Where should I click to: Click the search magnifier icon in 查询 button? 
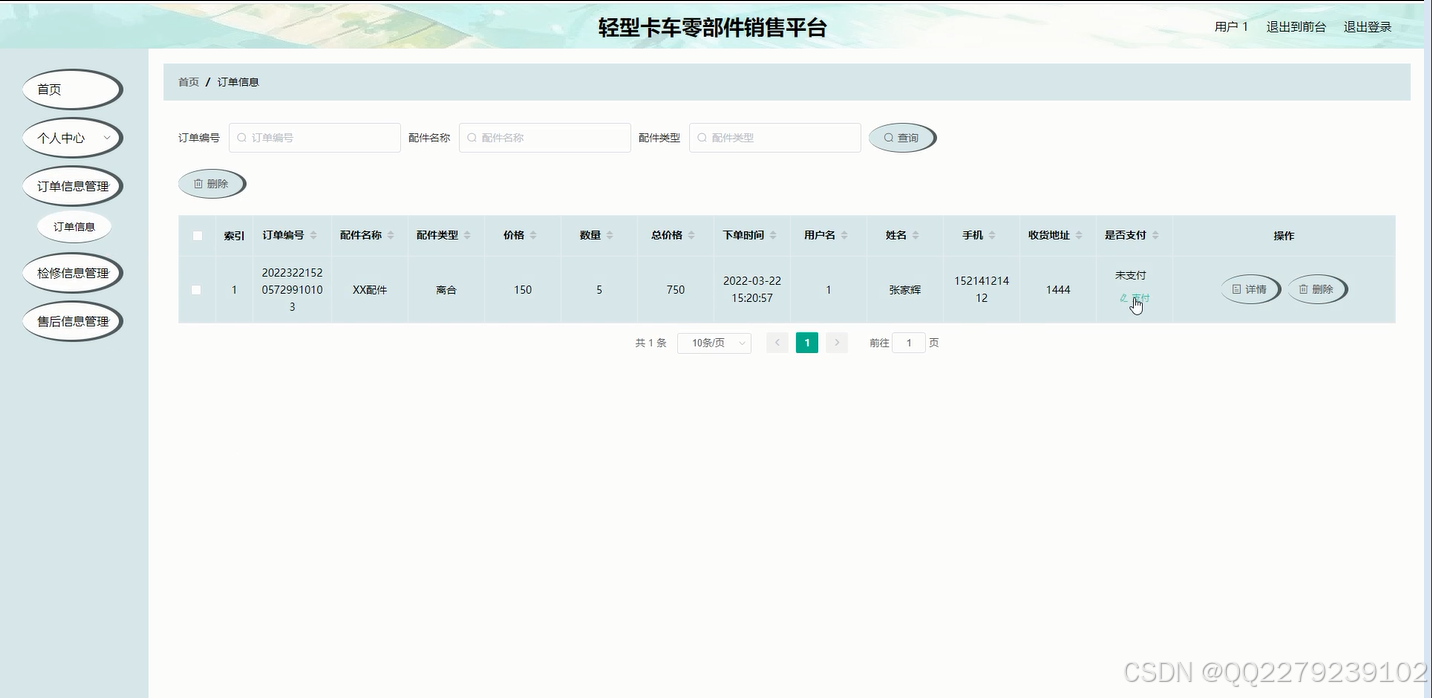[888, 137]
